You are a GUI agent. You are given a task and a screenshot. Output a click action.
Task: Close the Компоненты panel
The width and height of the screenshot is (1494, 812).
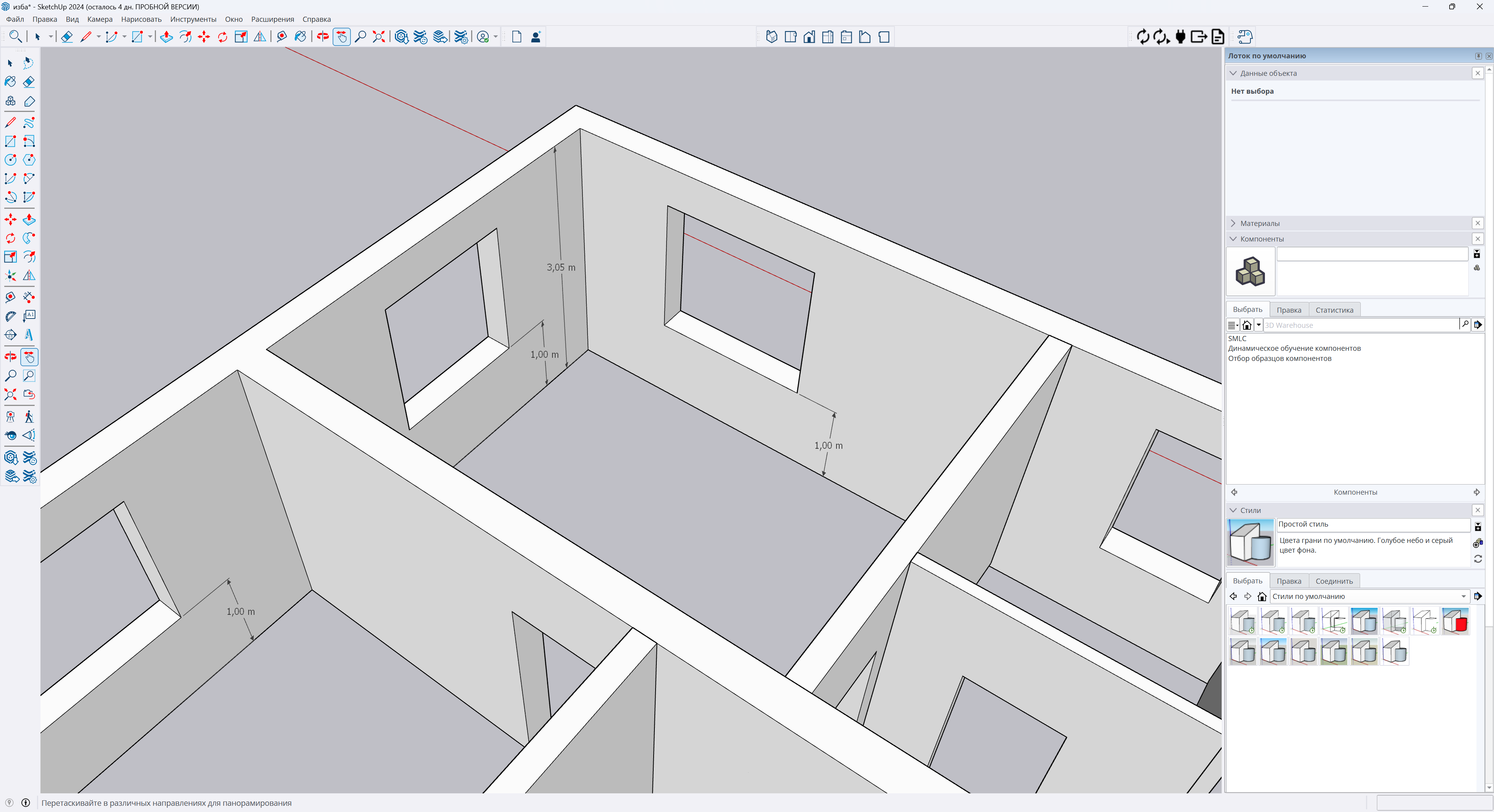[1477, 239]
